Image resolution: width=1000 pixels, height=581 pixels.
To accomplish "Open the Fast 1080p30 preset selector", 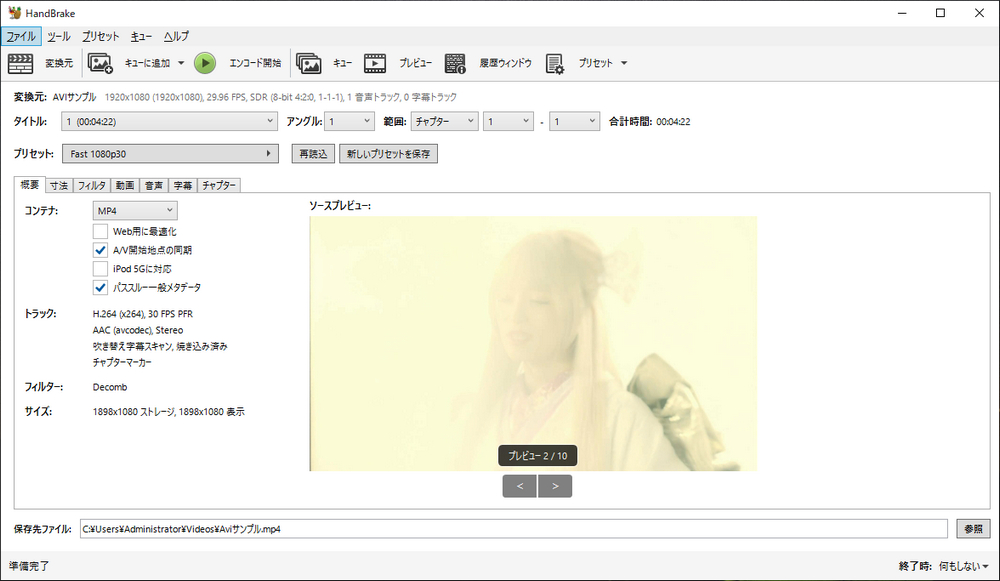I will (170, 154).
